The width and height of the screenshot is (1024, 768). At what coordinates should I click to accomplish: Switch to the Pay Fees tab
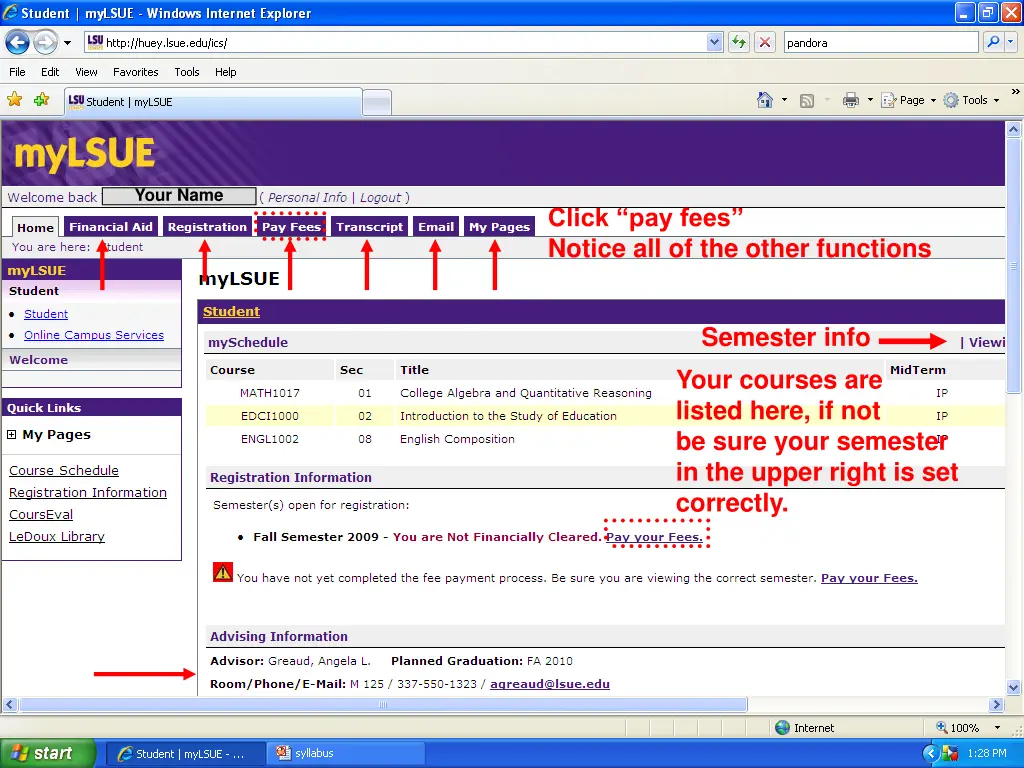[291, 227]
